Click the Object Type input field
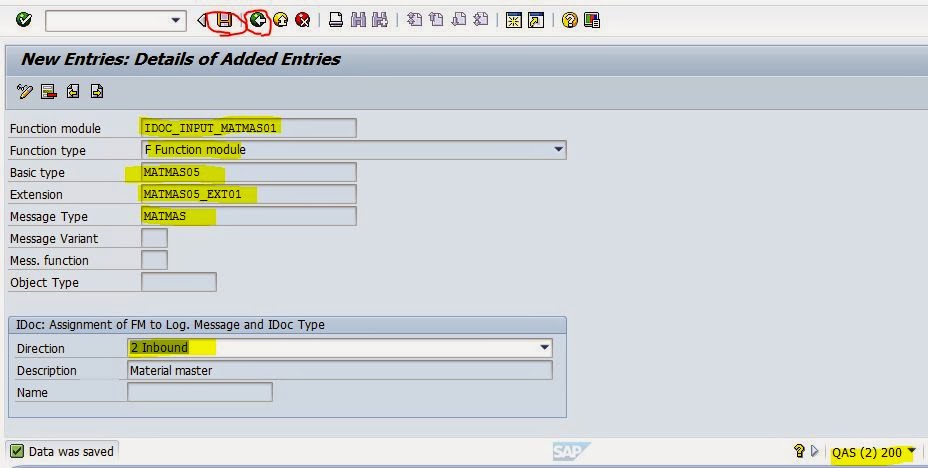The height and width of the screenshot is (468, 928). pyautogui.click(x=179, y=282)
